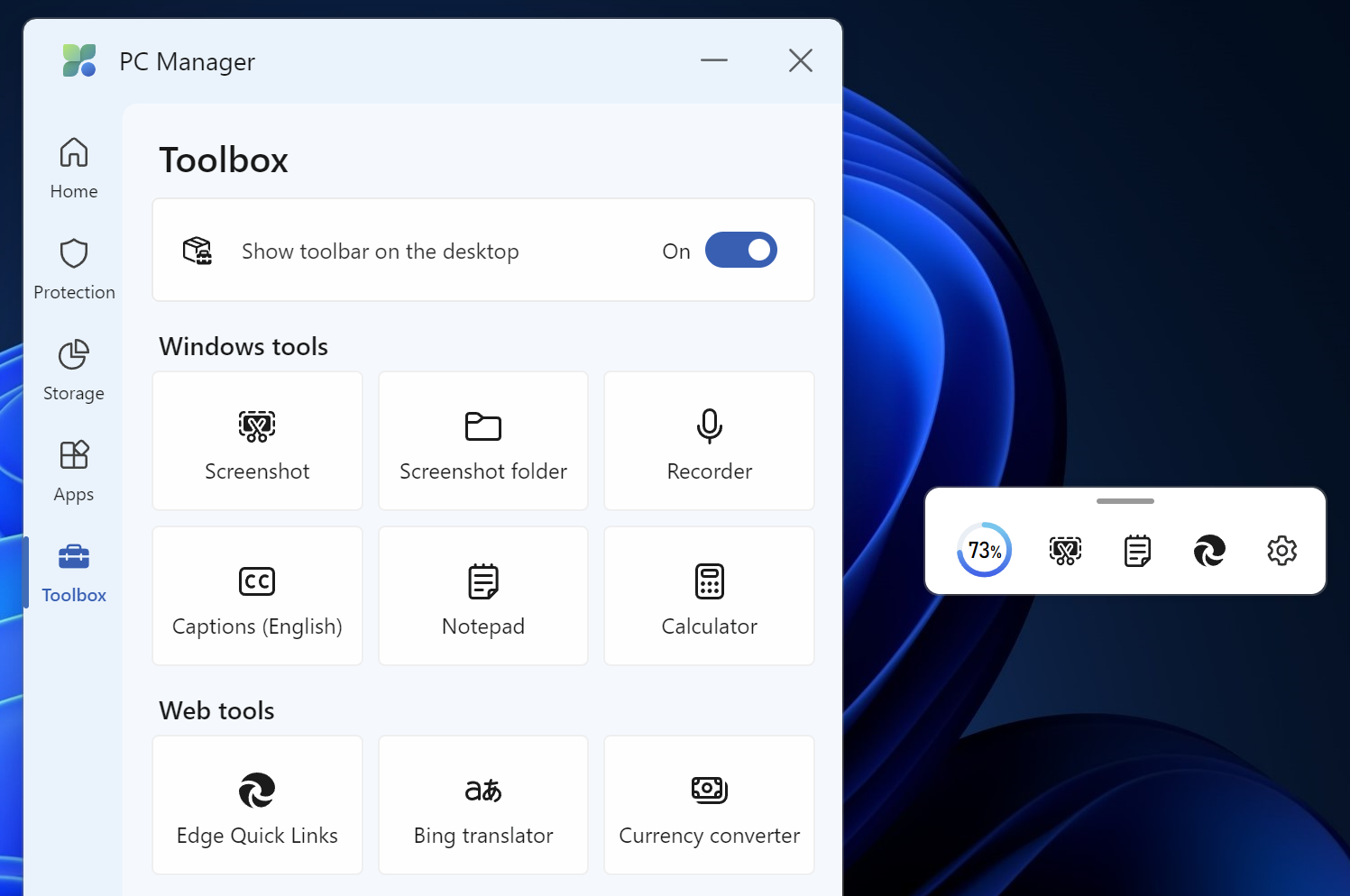Click the PC Manager title text
This screenshot has width=1350, height=896.
[x=188, y=61]
